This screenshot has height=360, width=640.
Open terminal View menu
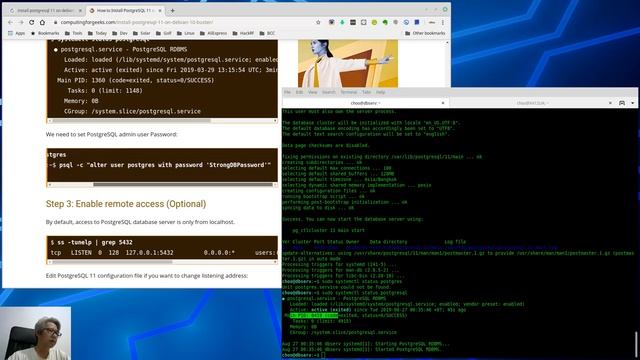[x=312, y=92]
